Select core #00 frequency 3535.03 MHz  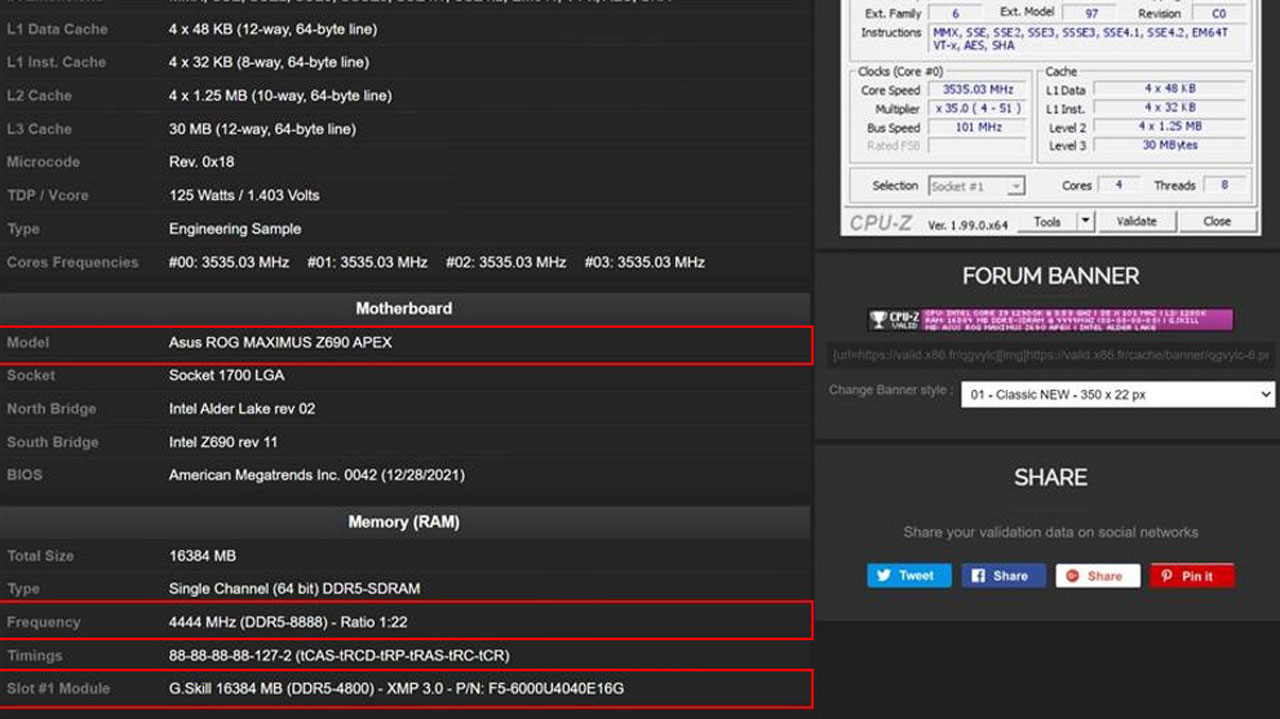click(x=229, y=262)
